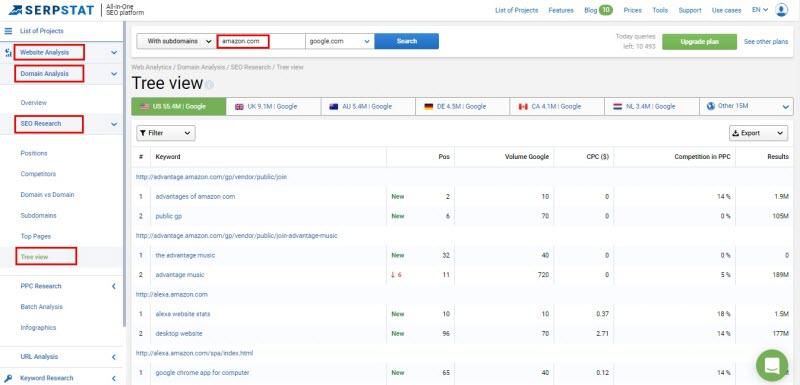Open the alexa.amazon.com URL link

coord(171,295)
